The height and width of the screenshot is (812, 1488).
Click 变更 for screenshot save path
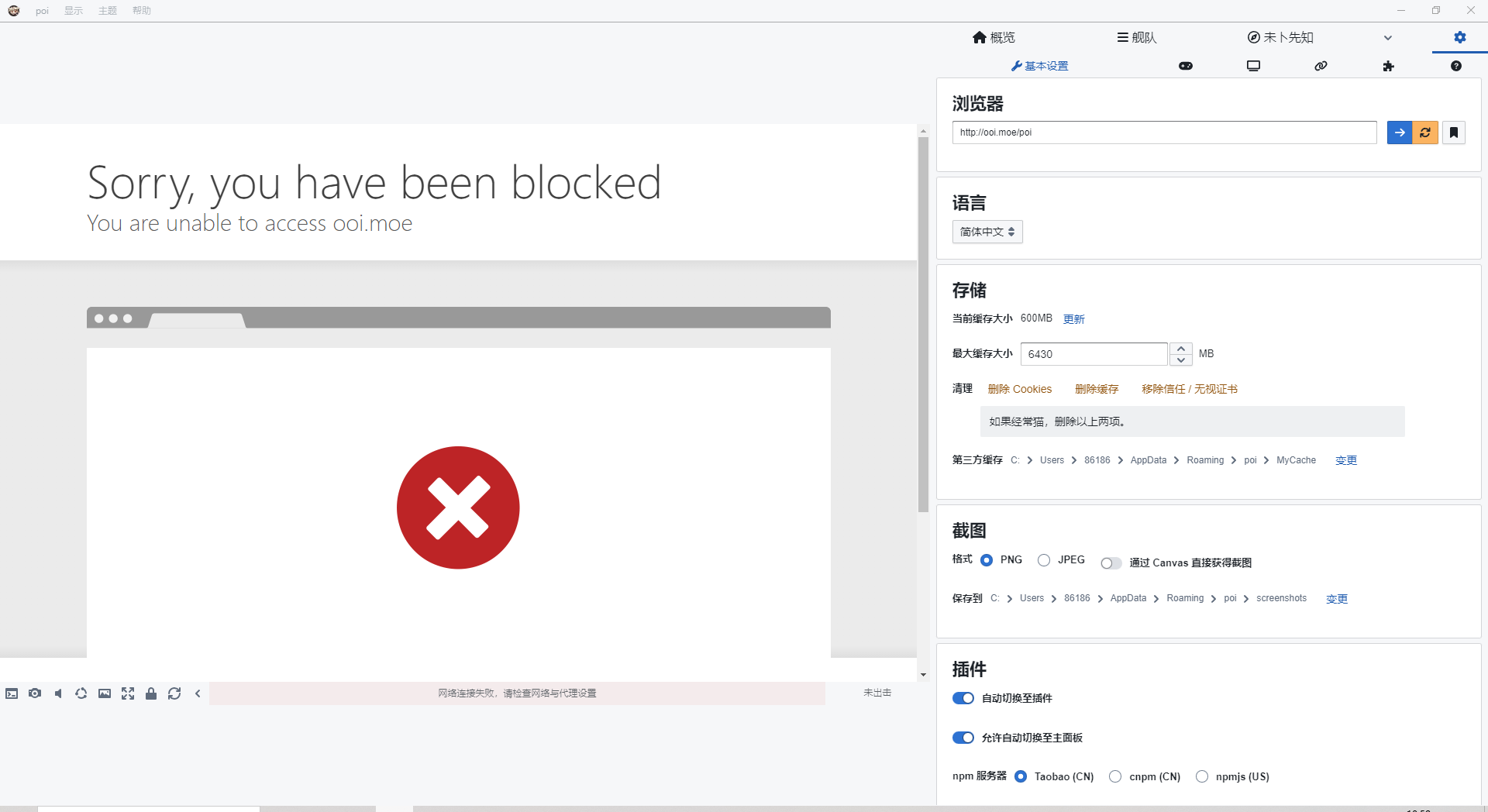[1337, 599]
